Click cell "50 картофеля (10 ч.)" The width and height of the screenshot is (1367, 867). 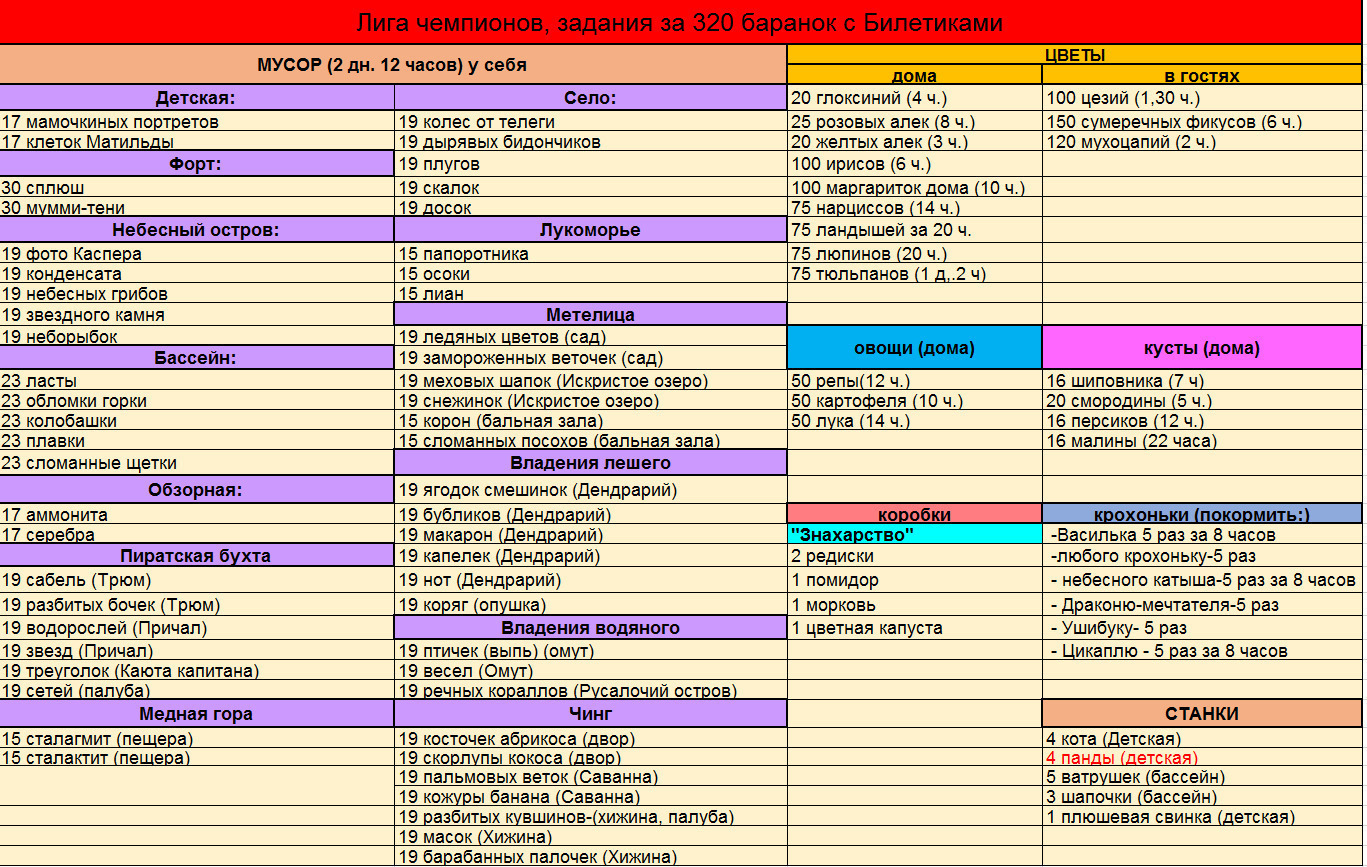point(914,401)
